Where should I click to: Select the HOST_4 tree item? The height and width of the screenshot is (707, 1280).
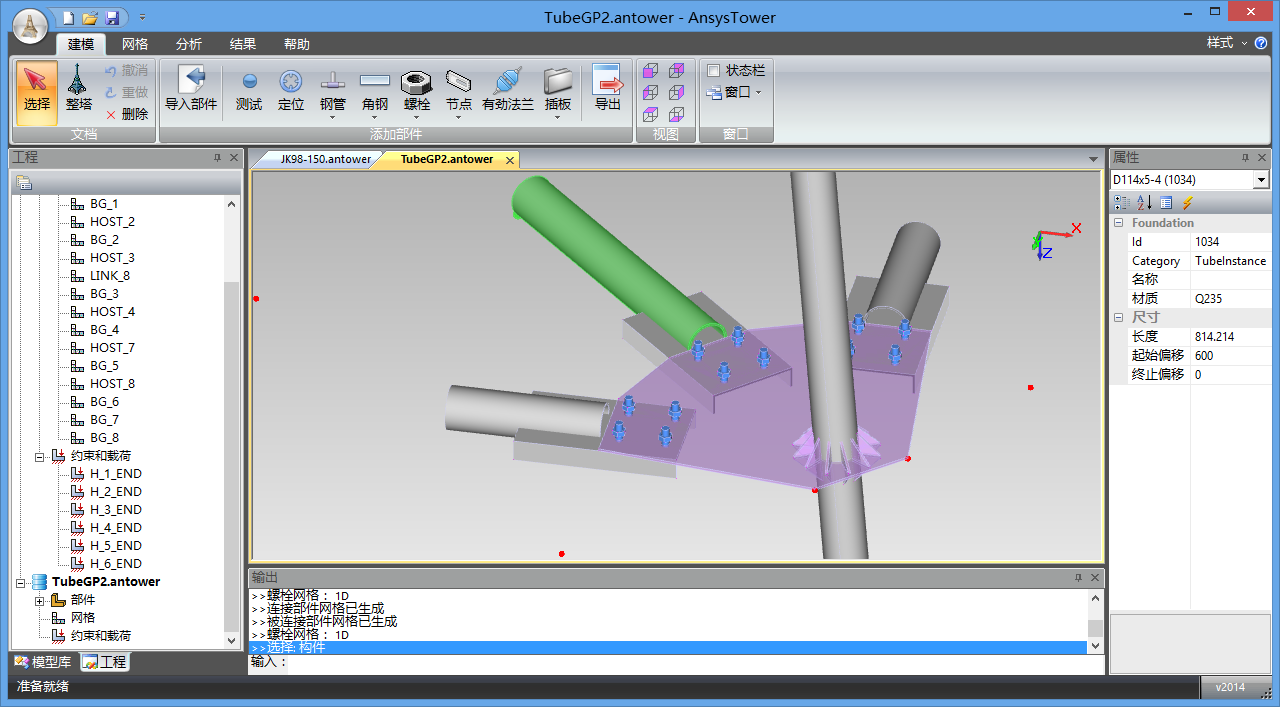(112, 312)
